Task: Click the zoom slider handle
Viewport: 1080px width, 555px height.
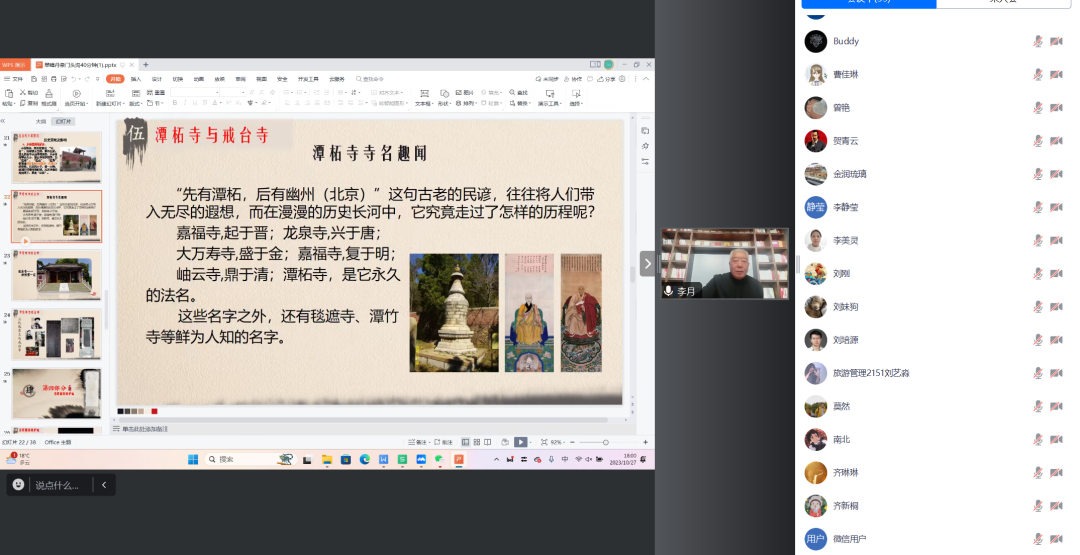Action: point(605,442)
